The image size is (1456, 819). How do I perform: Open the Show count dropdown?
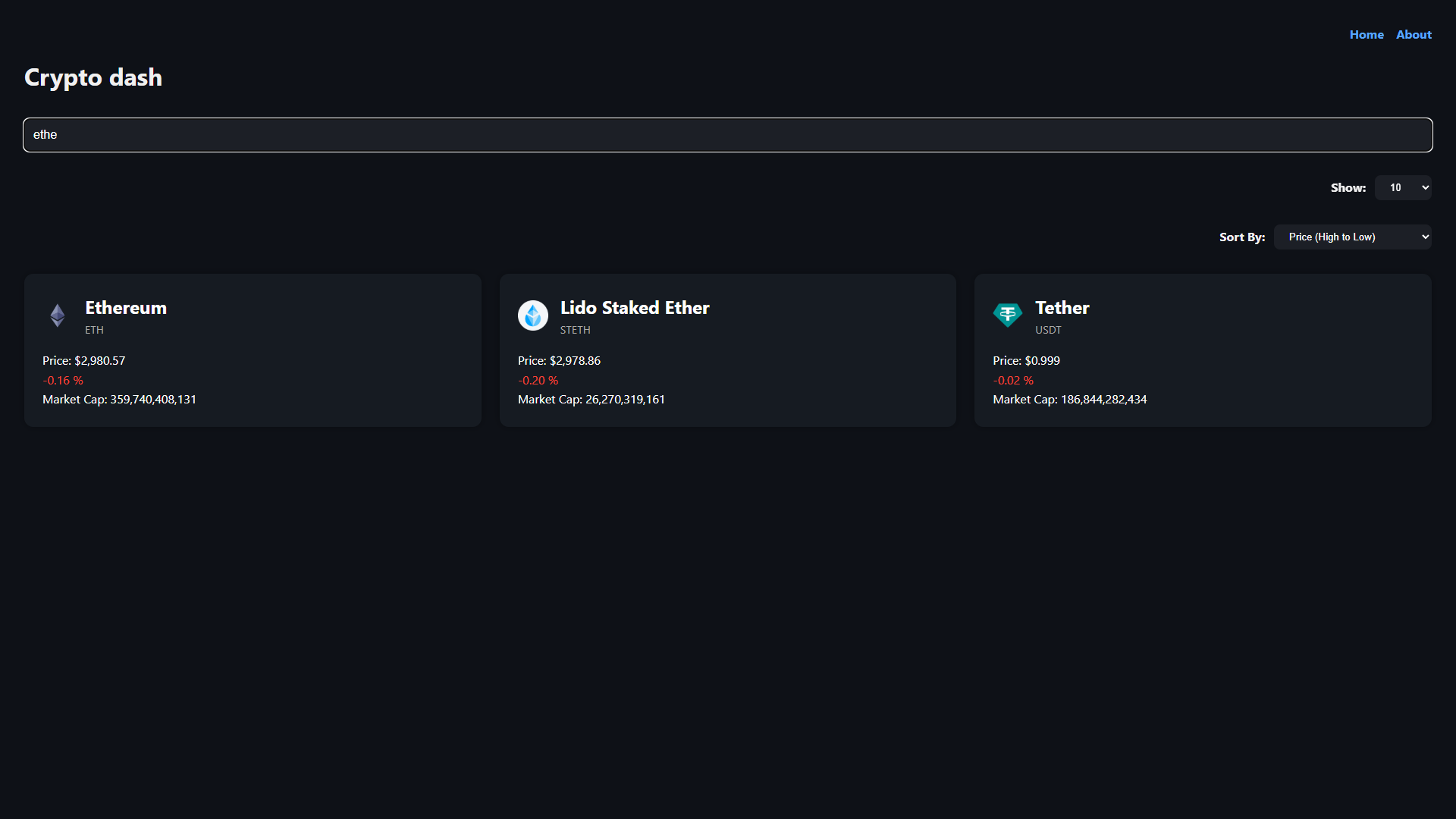tap(1402, 187)
